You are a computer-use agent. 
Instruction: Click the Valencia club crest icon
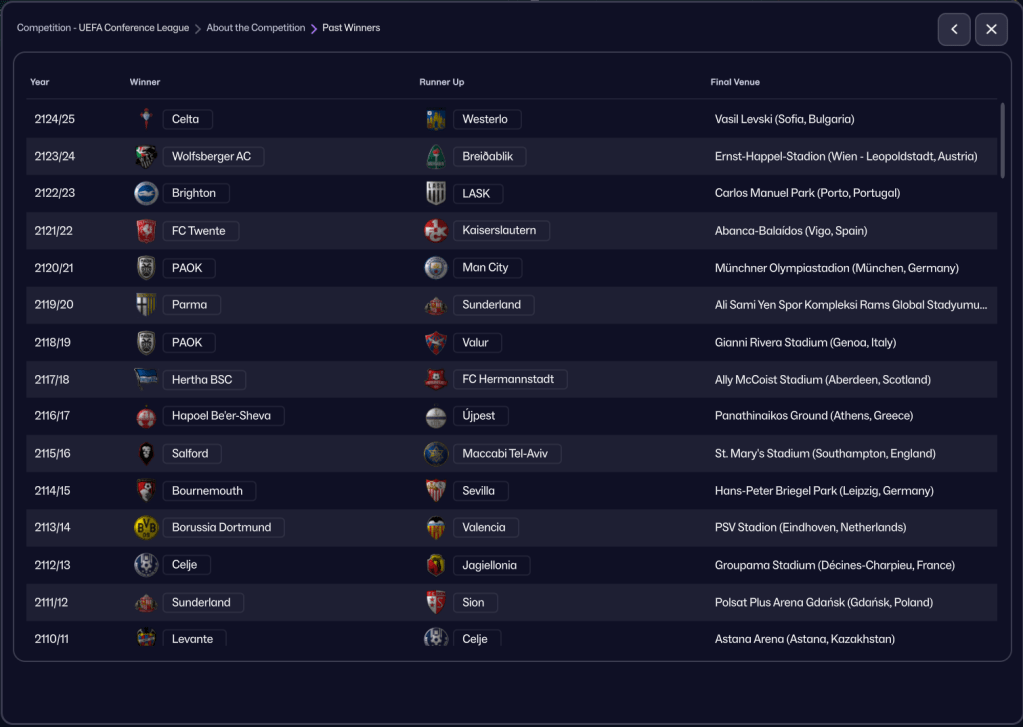tap(436, 527)
